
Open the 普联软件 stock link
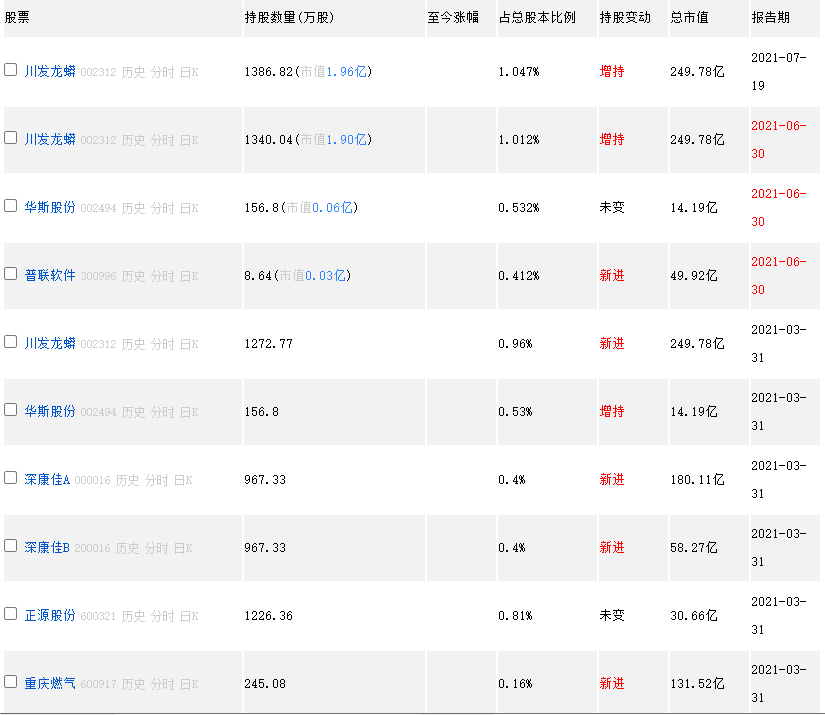(x=50, y=275)
